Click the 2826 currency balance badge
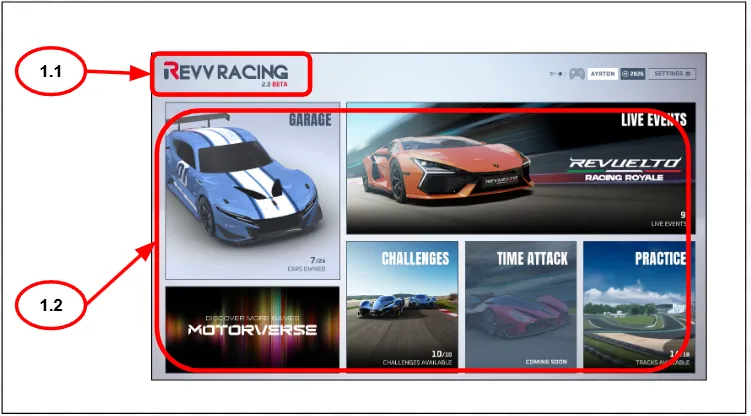 pyautogui.click(x=633, y=74)
